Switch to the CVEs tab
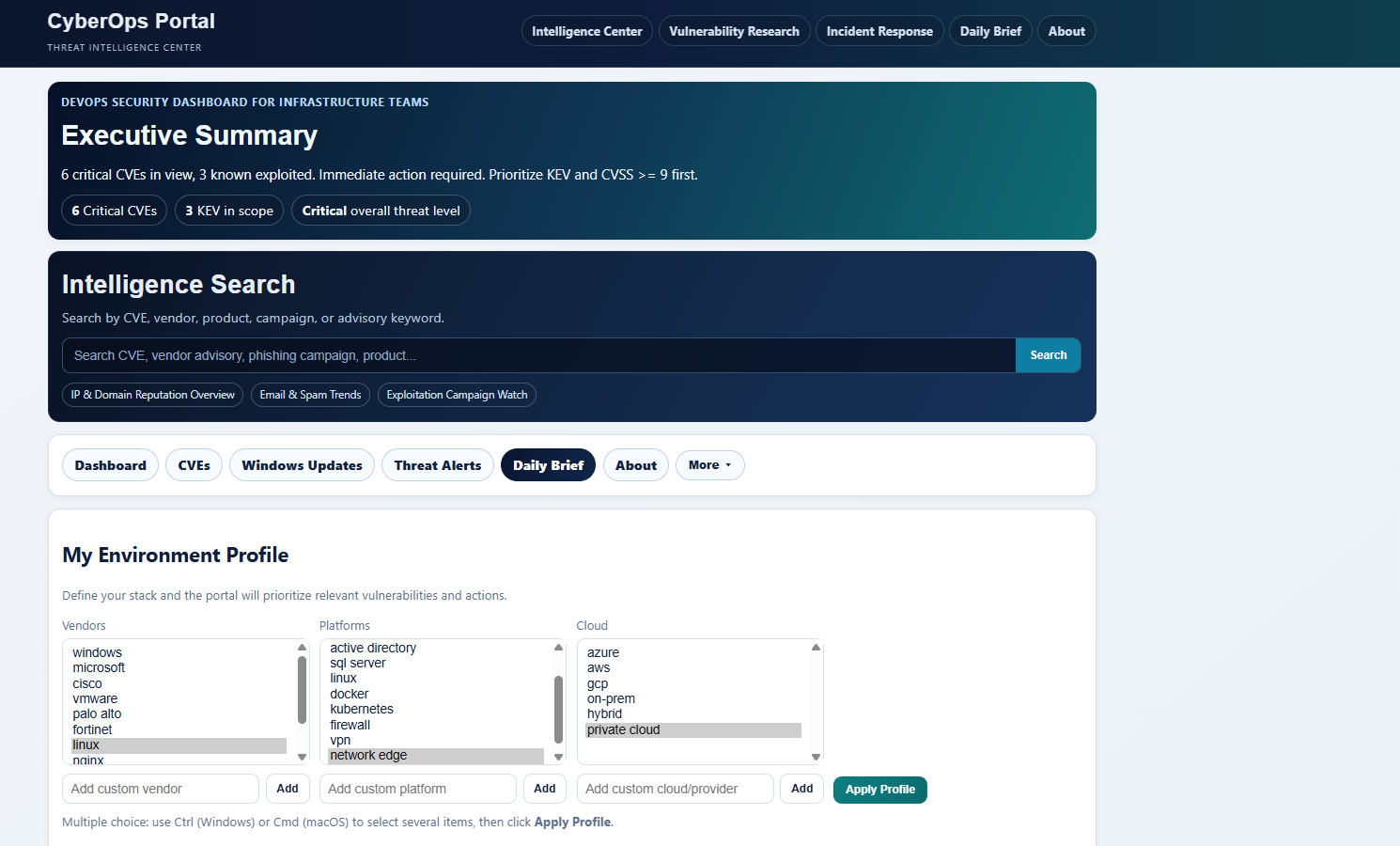 point(194,464)
